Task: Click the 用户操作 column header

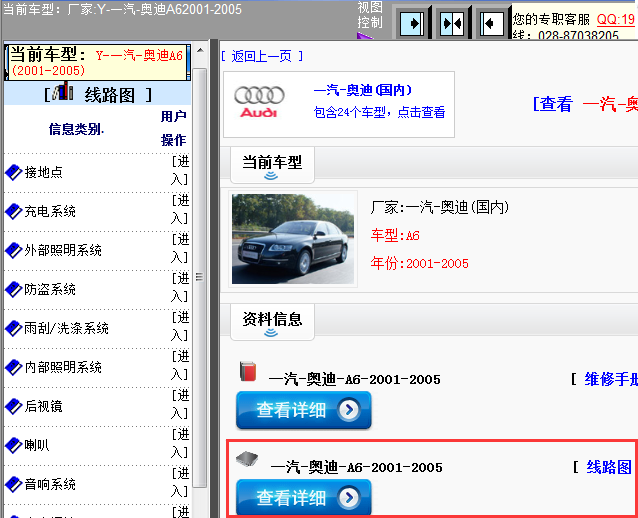Action: tap(174, 128)
